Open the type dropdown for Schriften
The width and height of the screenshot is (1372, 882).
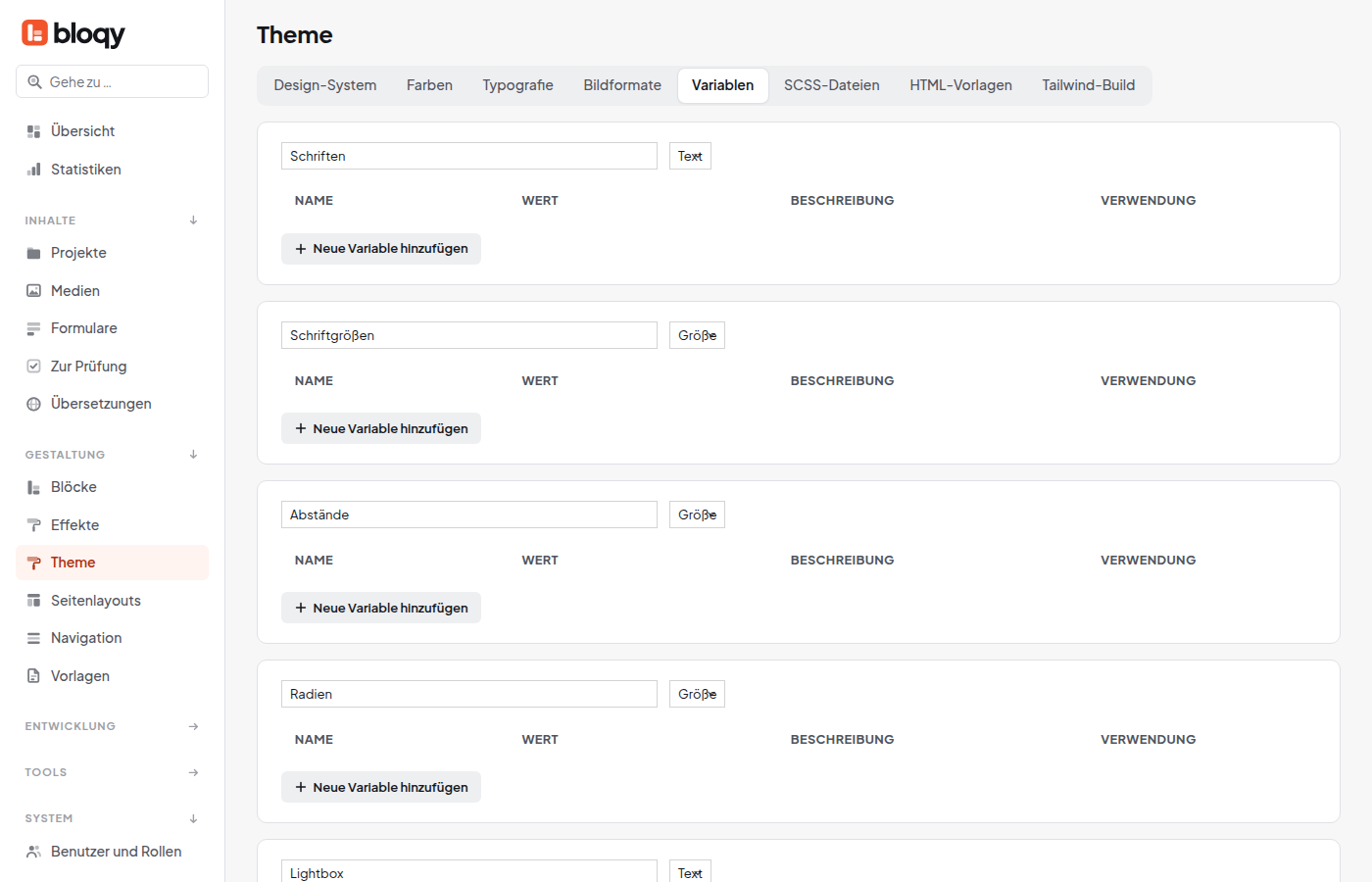pos(690,156)
